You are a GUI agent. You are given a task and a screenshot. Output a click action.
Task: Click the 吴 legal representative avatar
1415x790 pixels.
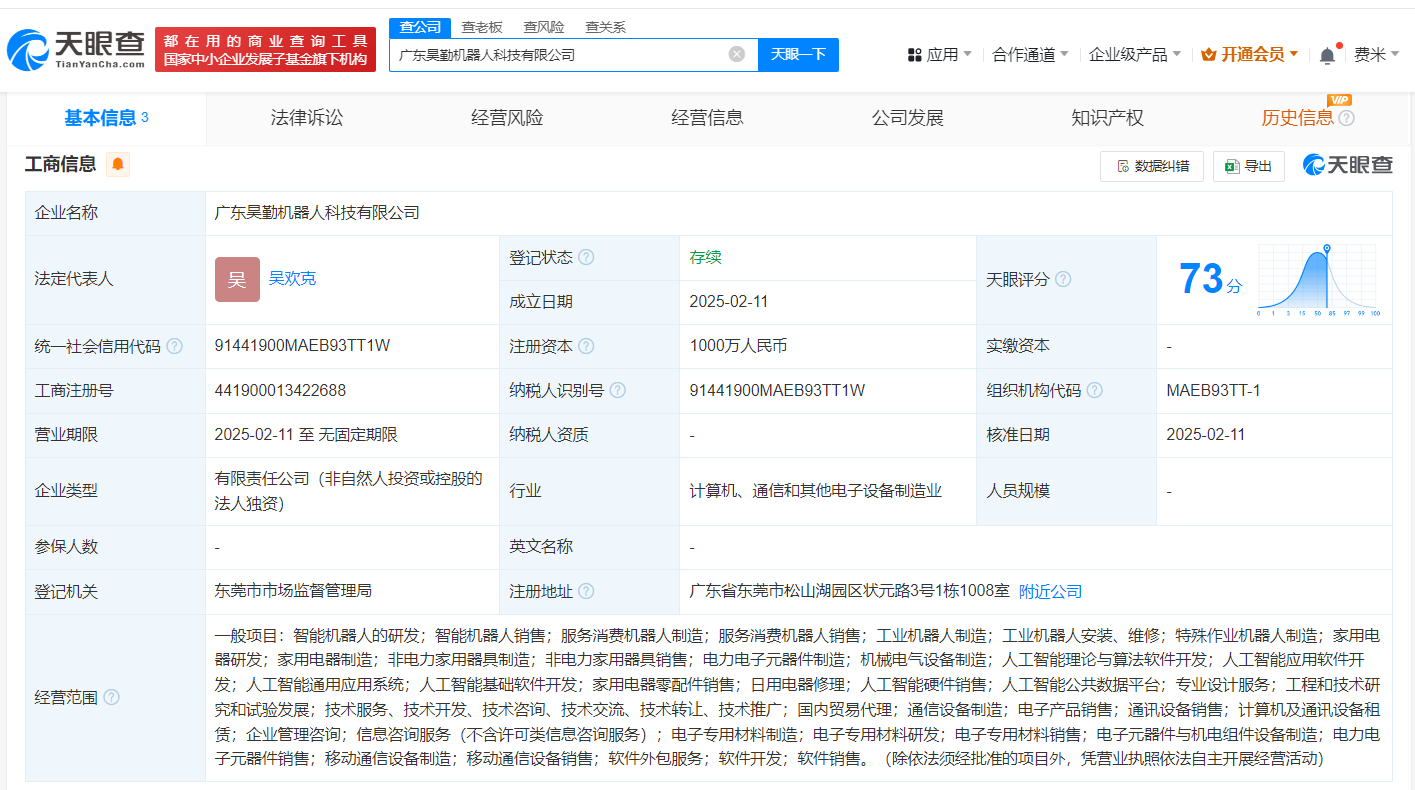[237, 279]
